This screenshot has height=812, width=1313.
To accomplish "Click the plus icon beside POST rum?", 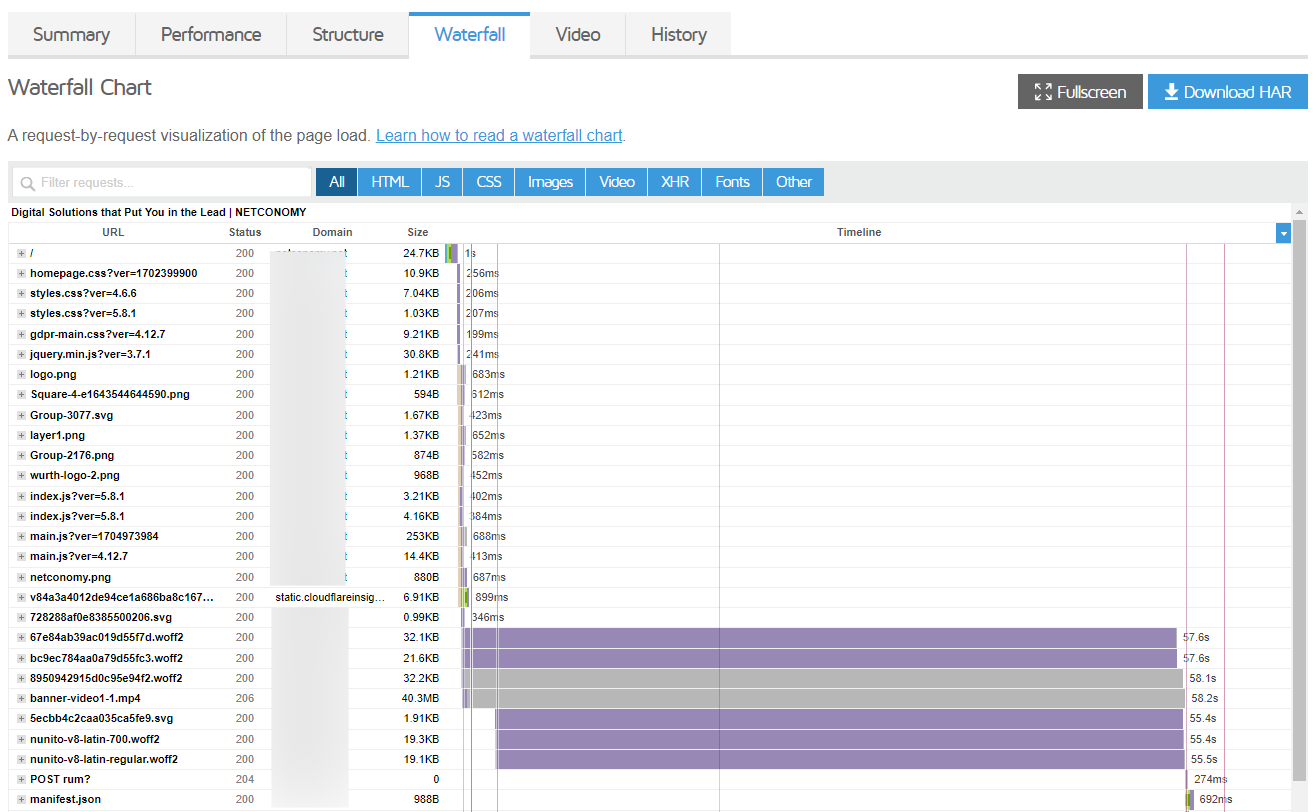I will 20,779.
